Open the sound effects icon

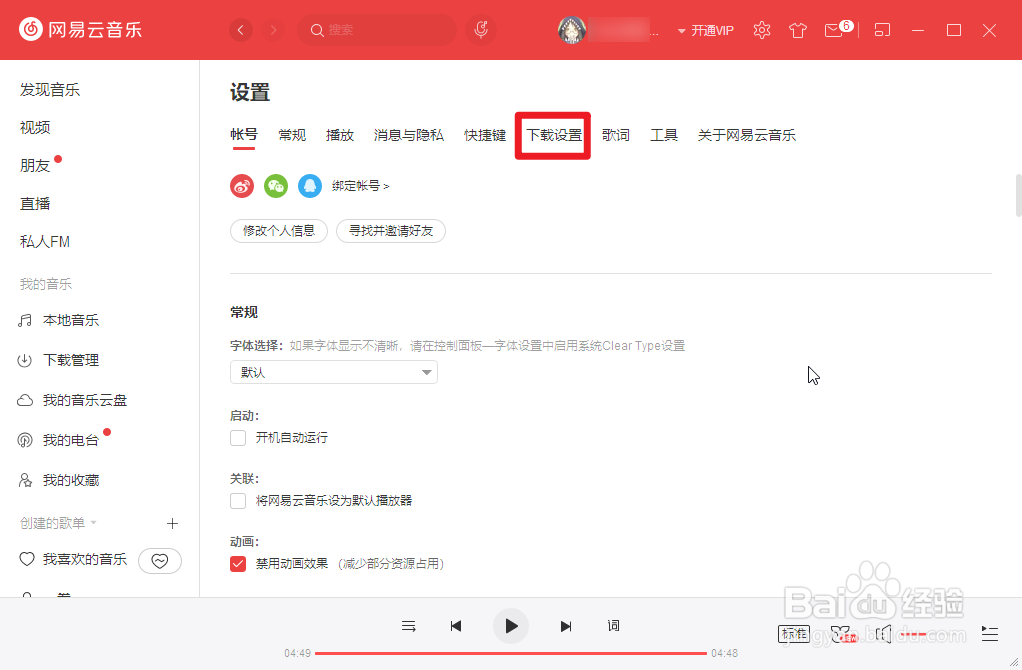pos(843,634)
